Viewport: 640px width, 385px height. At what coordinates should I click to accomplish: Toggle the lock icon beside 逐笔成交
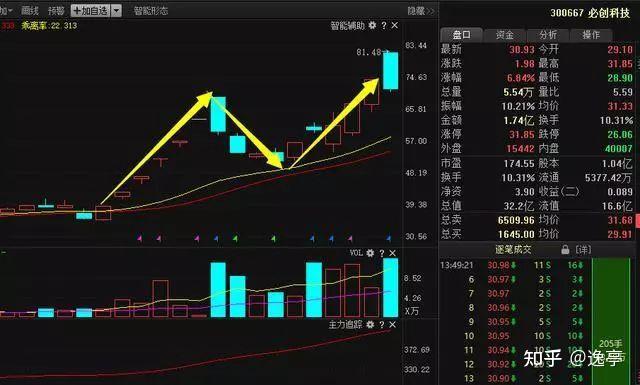click(x=565, y=249)
